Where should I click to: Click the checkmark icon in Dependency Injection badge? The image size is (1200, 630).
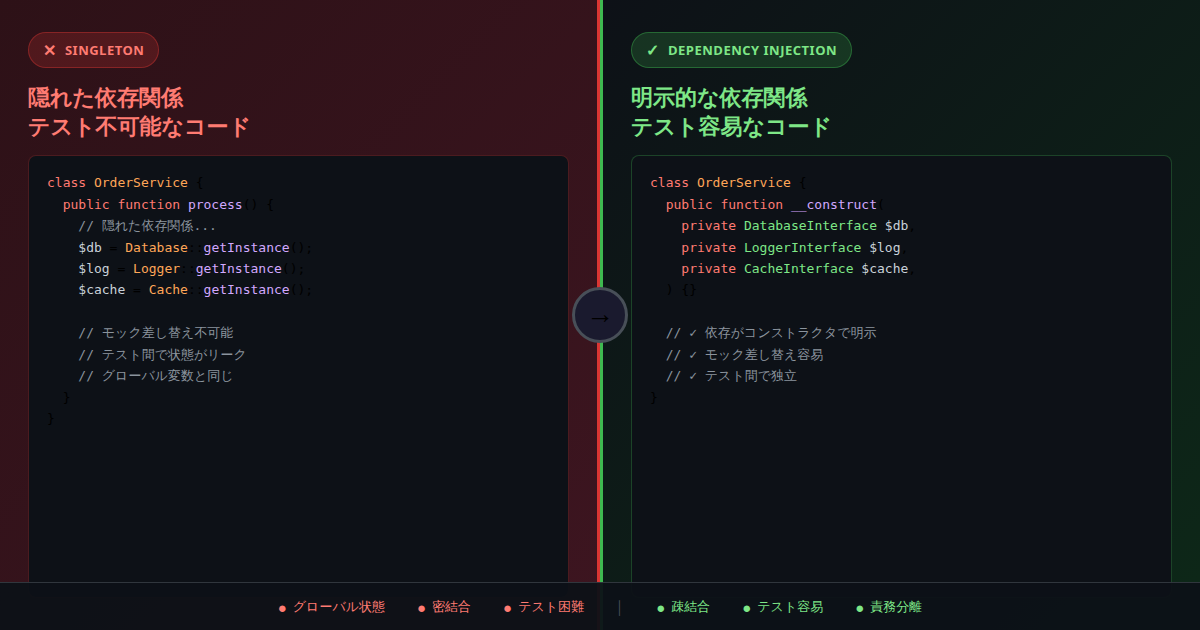coord(653,50)
